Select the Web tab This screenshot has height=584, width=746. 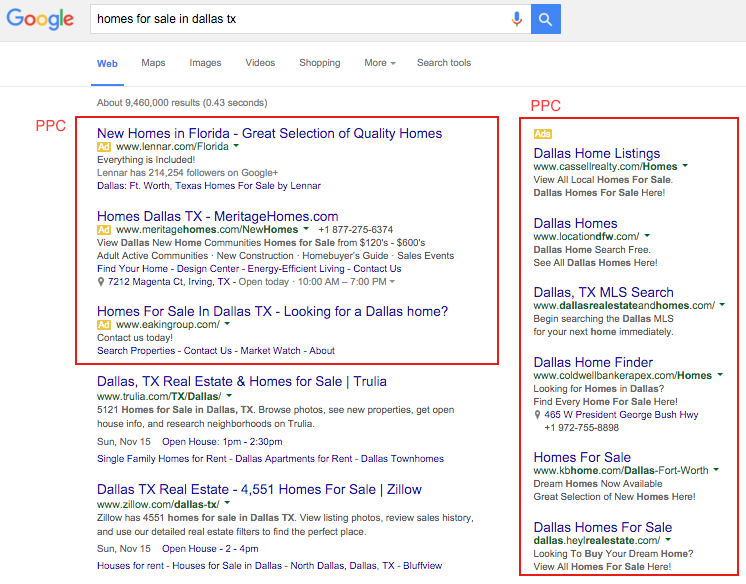107,63
